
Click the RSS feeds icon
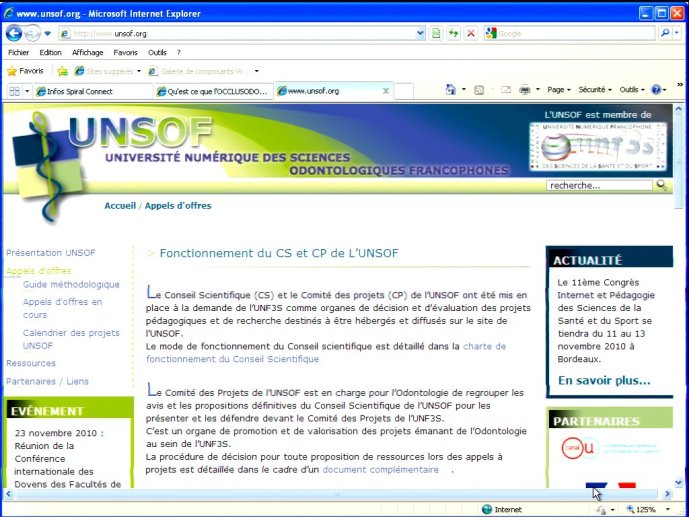pyautogui.click(x=479, y=90)
